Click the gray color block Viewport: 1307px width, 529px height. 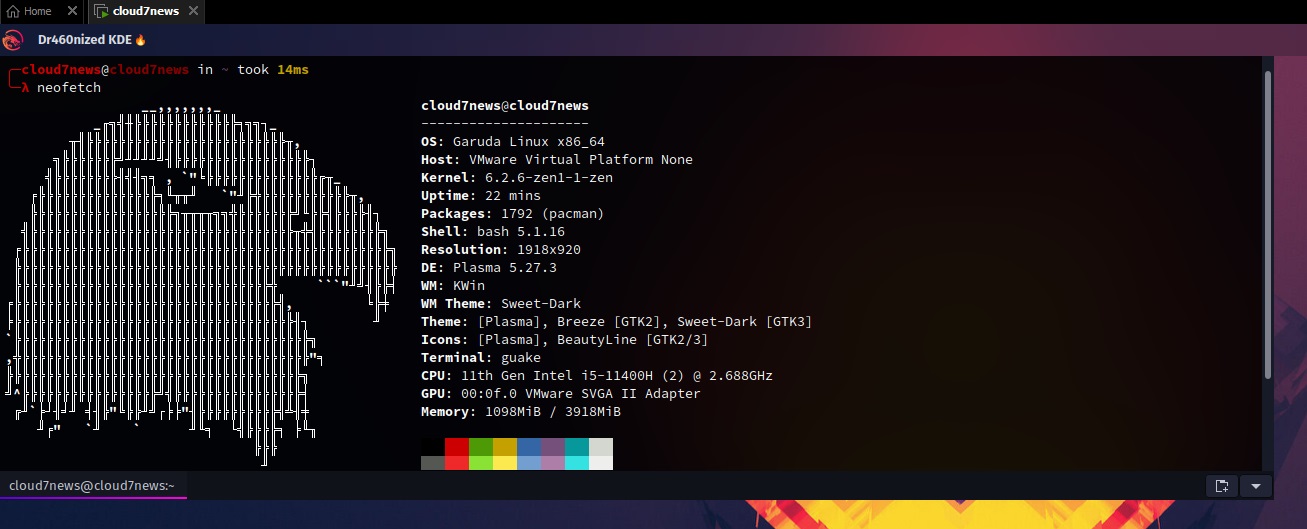tap(433, 463)
